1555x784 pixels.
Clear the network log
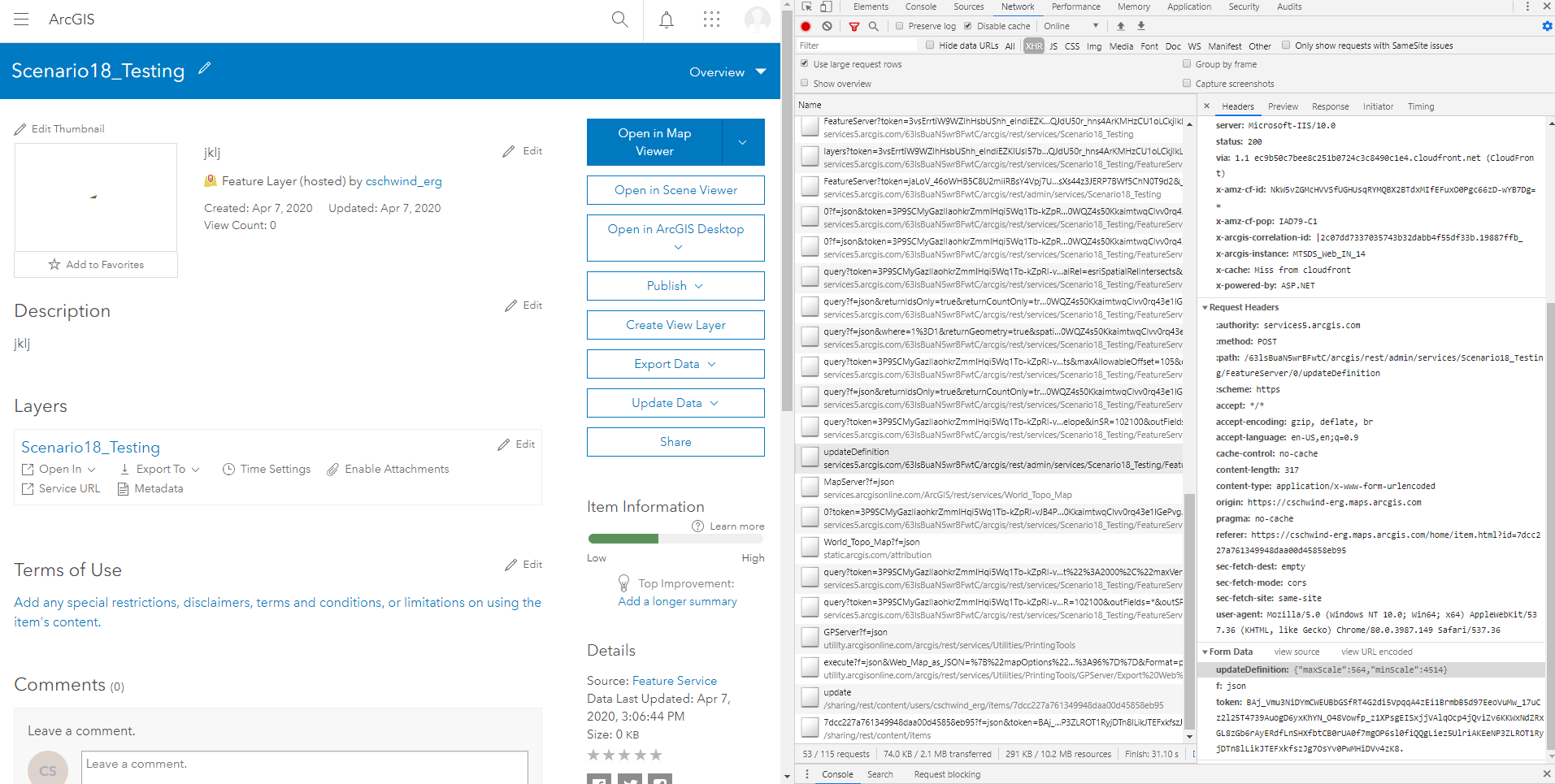click(827, 26)
